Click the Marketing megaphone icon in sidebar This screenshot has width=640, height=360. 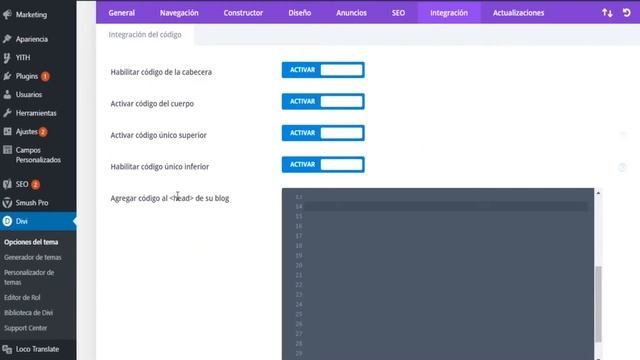click(7, 14)
